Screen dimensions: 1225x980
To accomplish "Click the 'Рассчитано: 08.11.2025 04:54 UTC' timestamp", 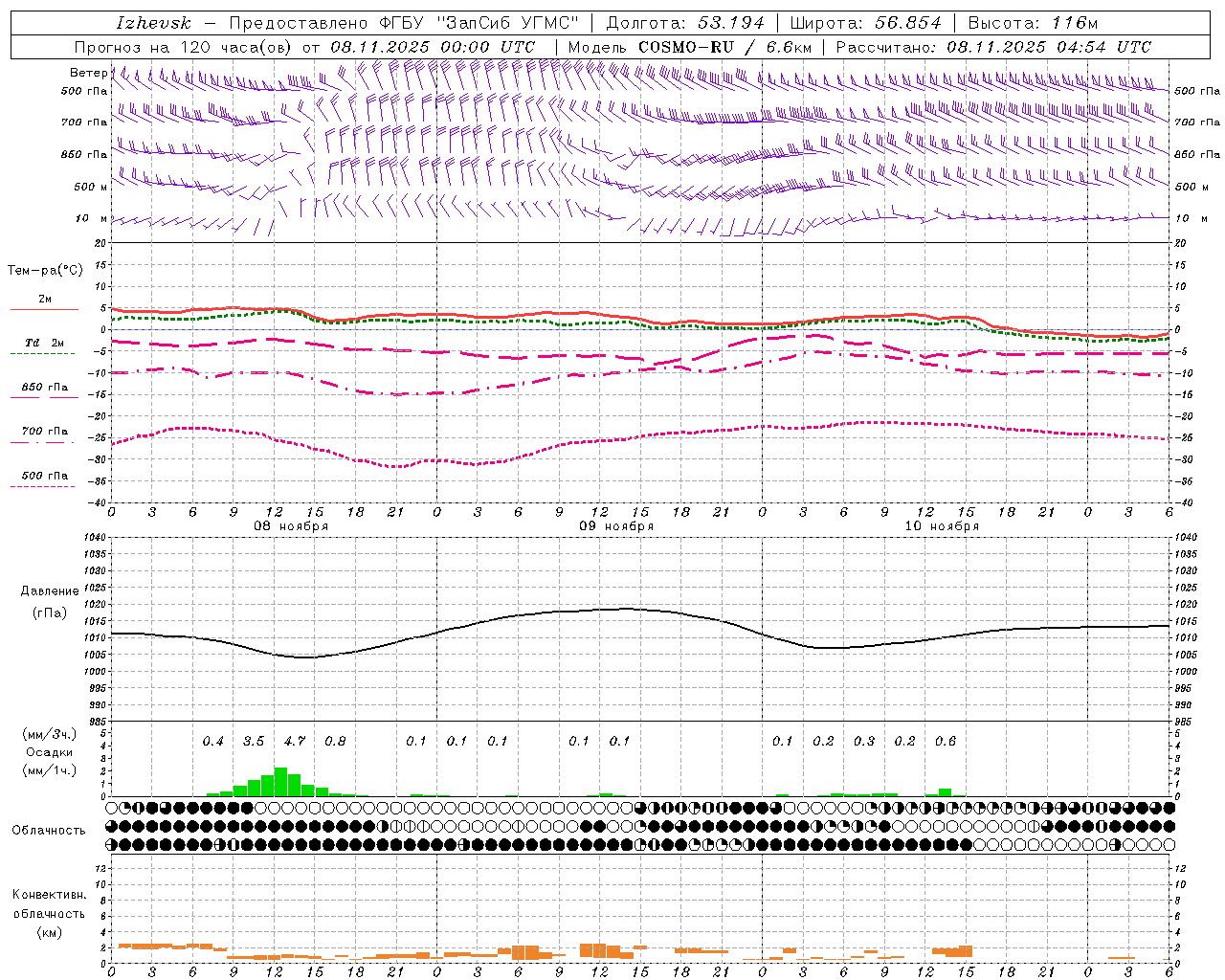I will click(993, 47).
